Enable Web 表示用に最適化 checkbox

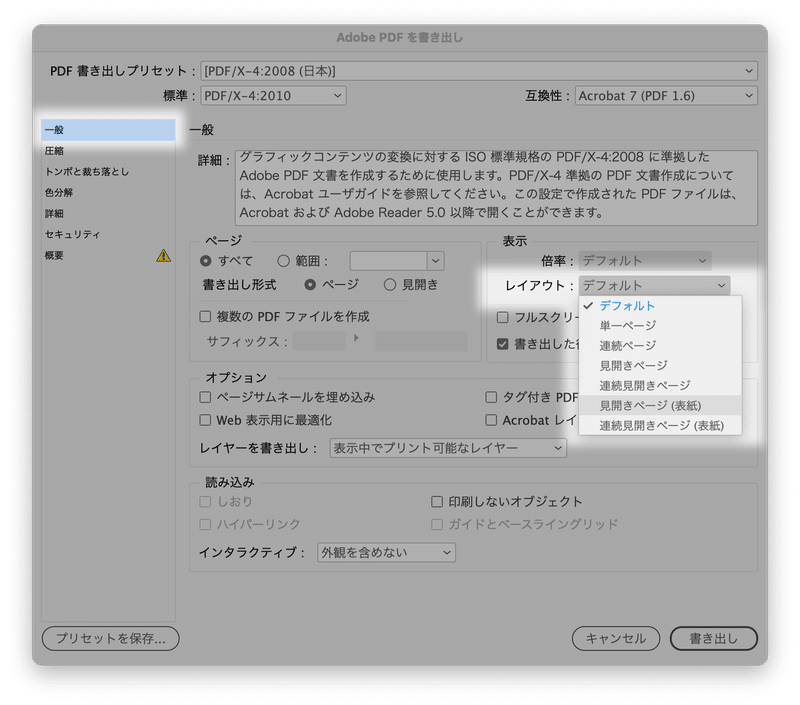point(205,420)
